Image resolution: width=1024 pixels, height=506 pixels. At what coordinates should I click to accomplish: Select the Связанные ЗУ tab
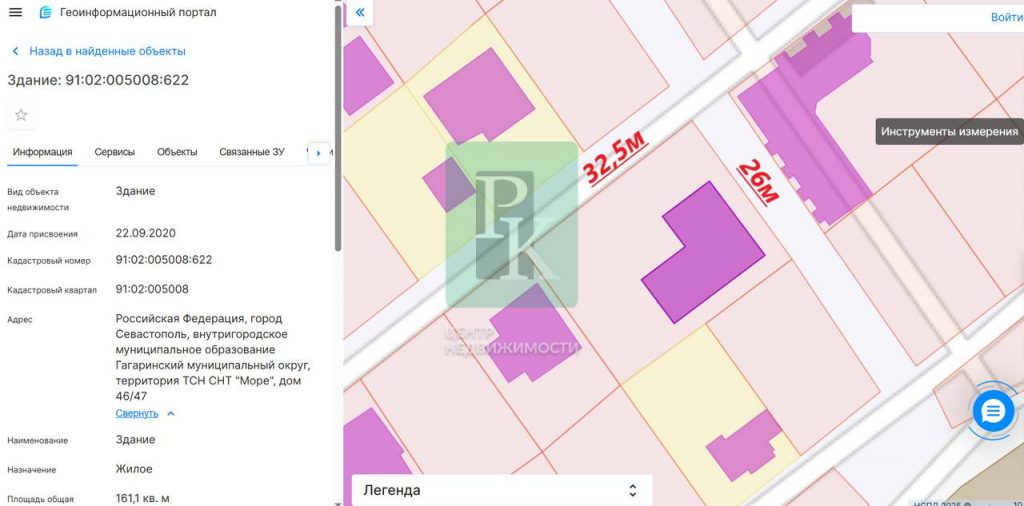click(x=251, y=152)
